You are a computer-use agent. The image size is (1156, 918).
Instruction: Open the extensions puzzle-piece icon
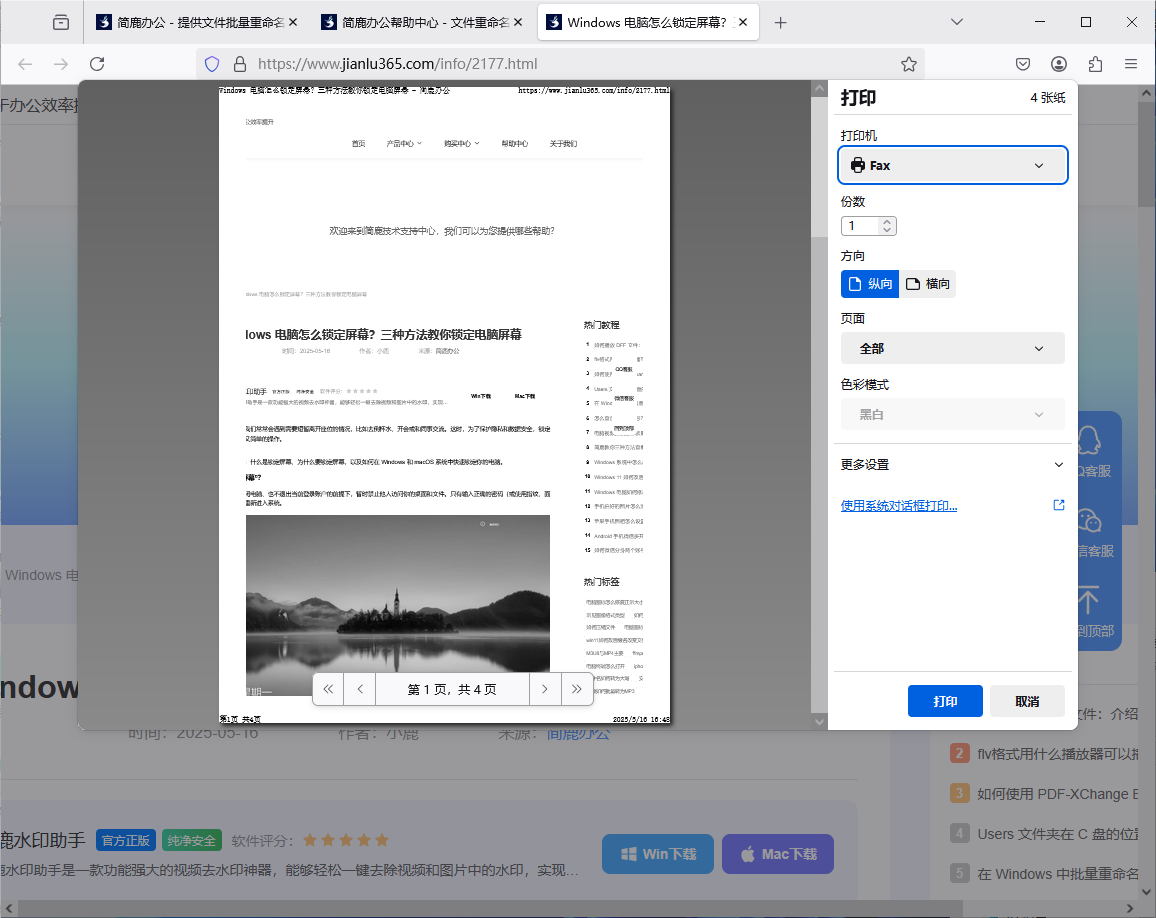tap(1094, 63)
